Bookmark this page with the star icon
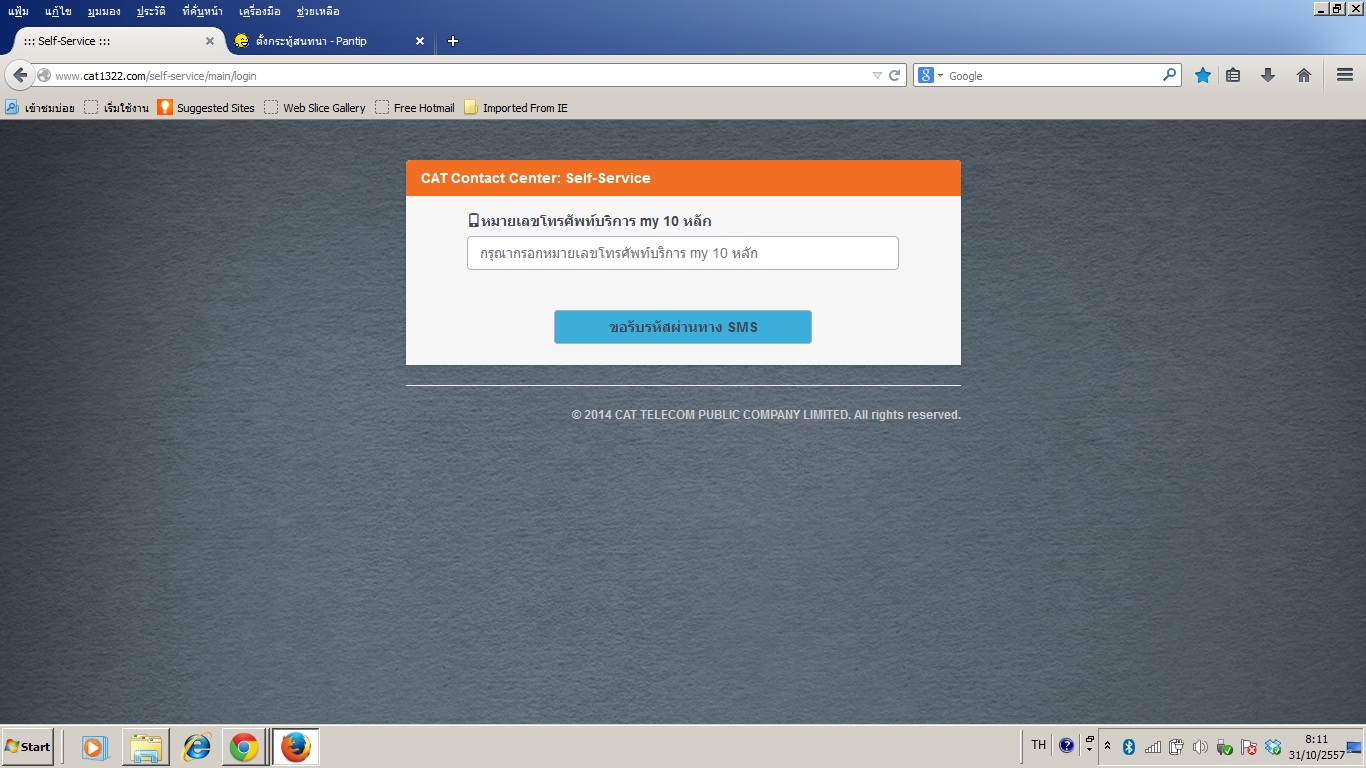The height and width of the screenshot is (768, 1366). point(1203,75)
